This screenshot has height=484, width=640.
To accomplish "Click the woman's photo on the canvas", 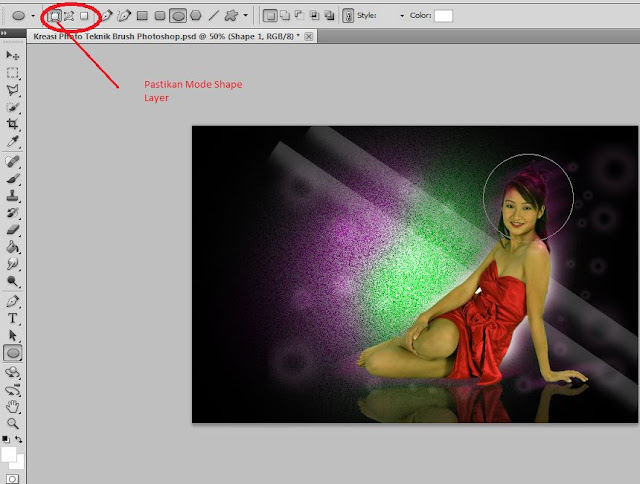I will [x=415, y=274].
